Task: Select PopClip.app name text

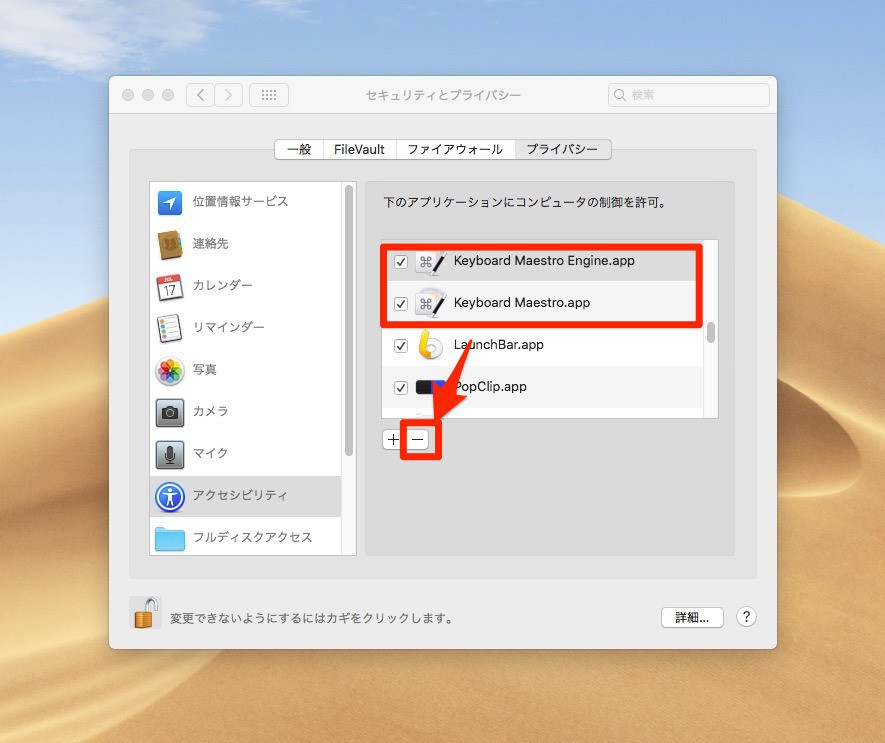Action: click(x=490, y=387)
